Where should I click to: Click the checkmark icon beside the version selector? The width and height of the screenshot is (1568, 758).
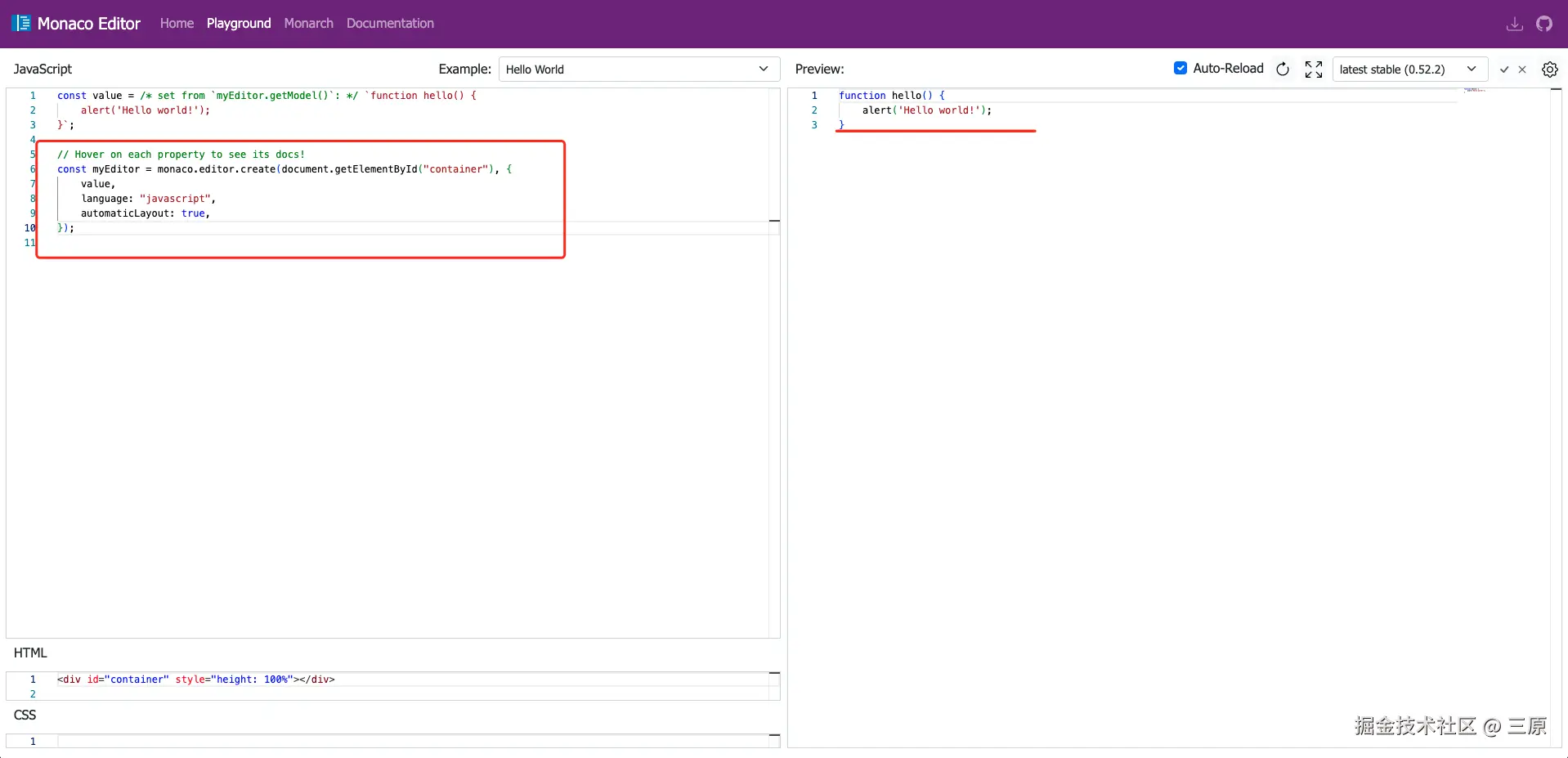click(1504, 70)
